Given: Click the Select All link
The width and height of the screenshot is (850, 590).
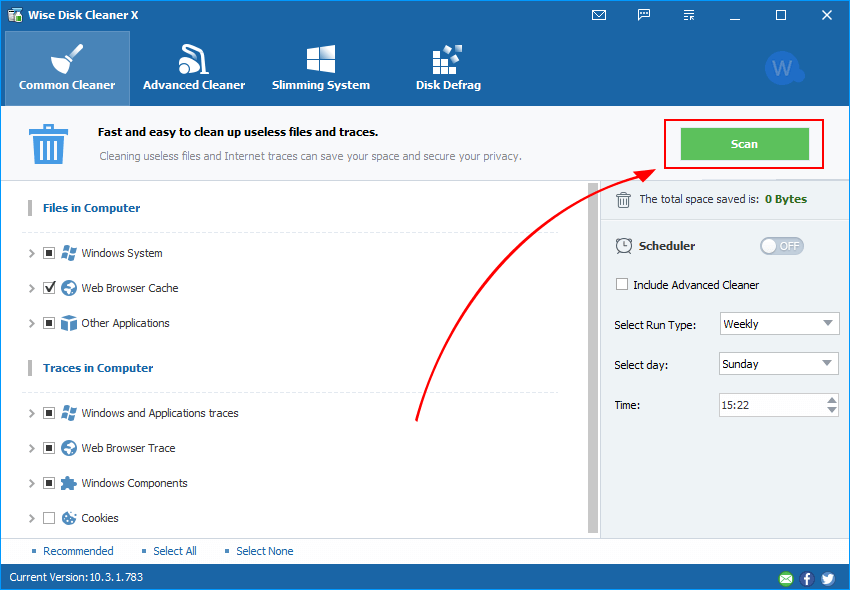Looking at the screenshot, I should (174, 551).
